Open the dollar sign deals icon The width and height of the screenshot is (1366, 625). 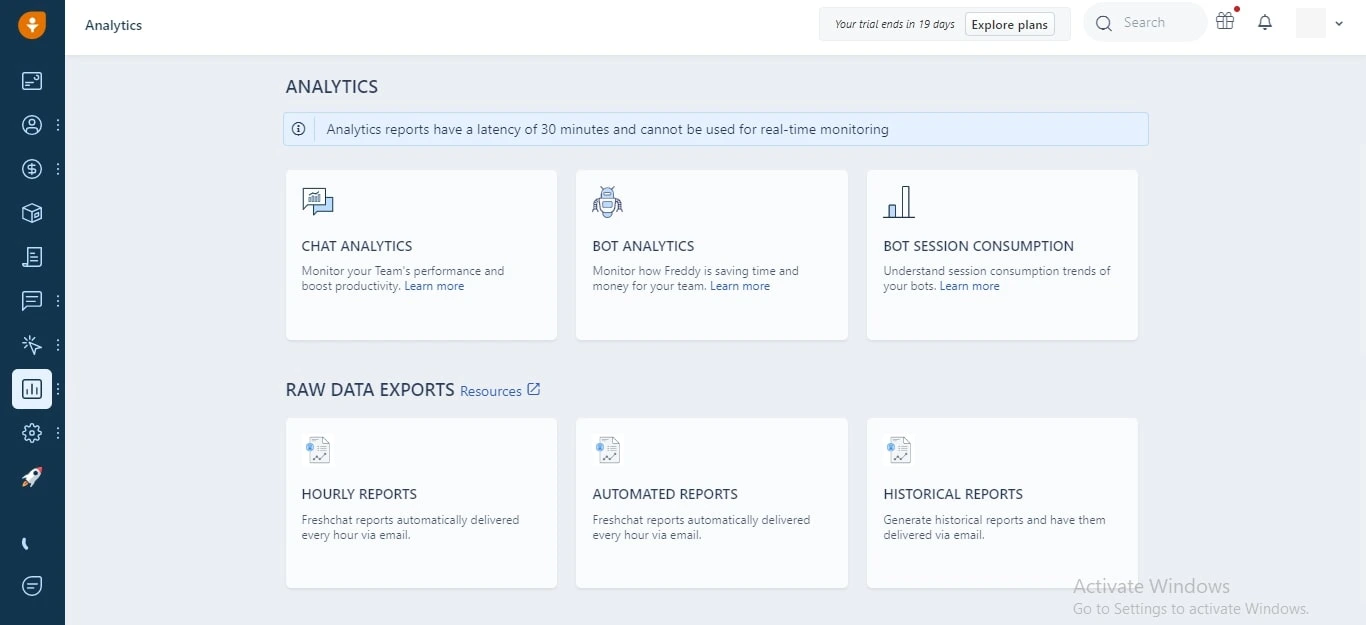click(x=32, y=169)
